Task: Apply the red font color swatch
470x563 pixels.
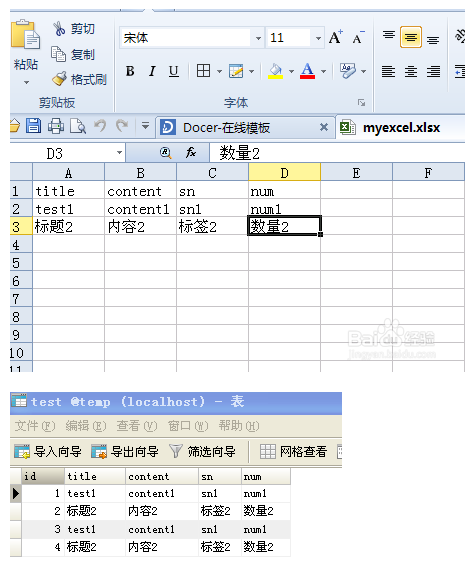Action: click(x=308, y=71)
